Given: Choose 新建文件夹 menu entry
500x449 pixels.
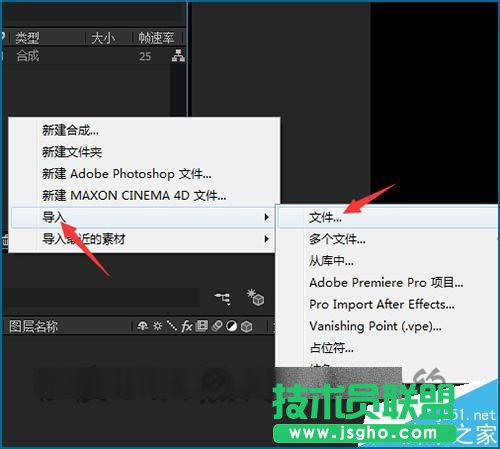Looking at the screenshot, I should point(72,152).
